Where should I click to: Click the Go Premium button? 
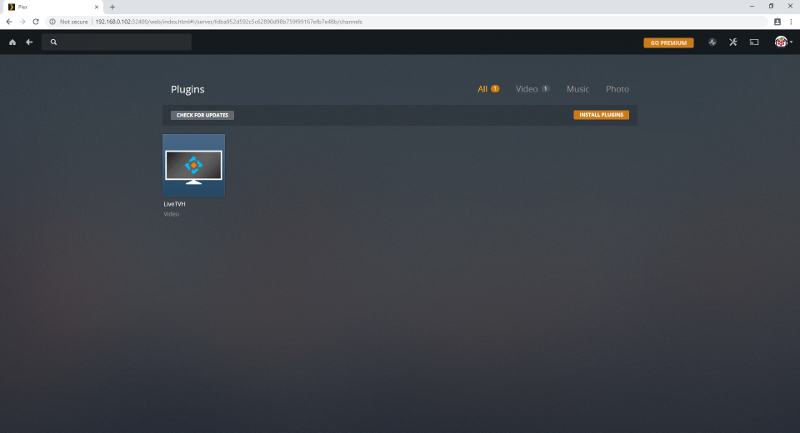[x=668, y=43]
